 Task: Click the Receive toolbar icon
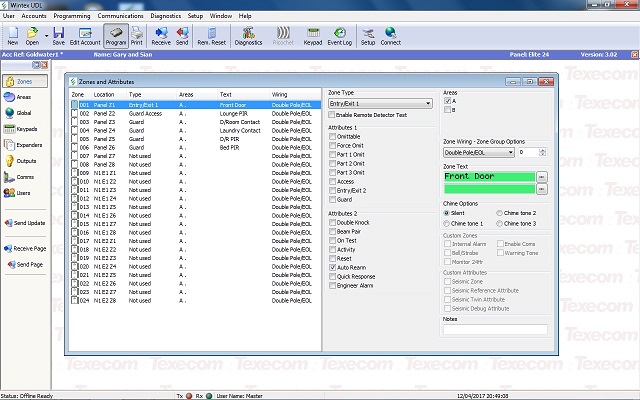pos(159,37)
